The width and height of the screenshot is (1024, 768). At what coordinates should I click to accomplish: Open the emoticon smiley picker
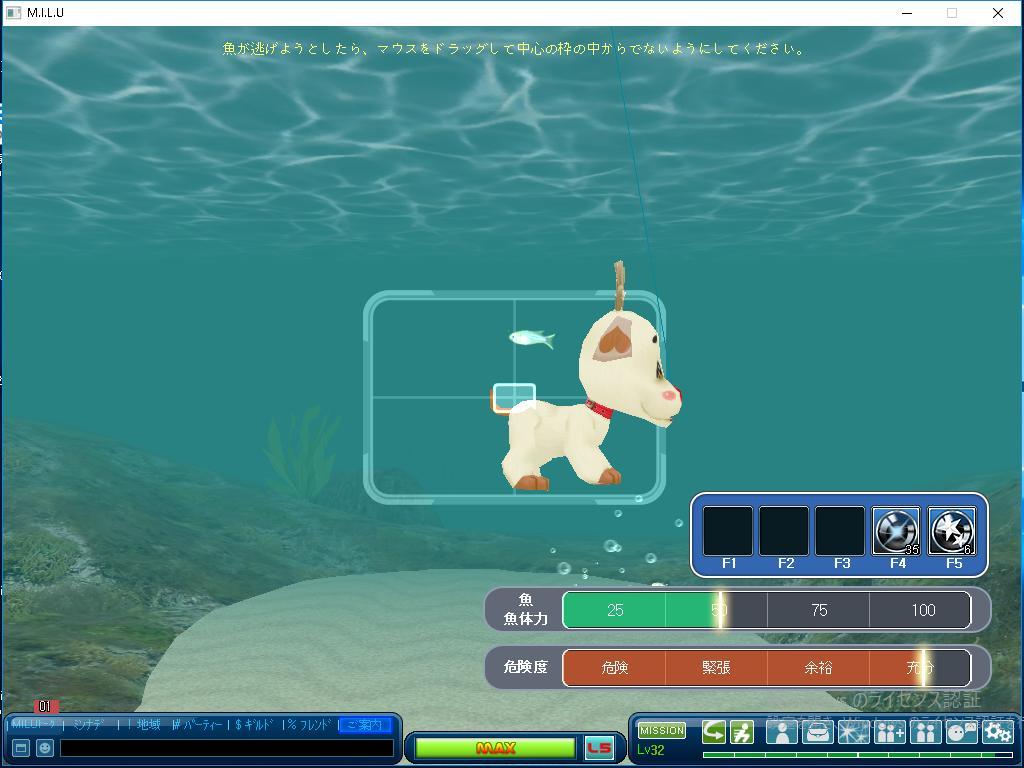45,748
